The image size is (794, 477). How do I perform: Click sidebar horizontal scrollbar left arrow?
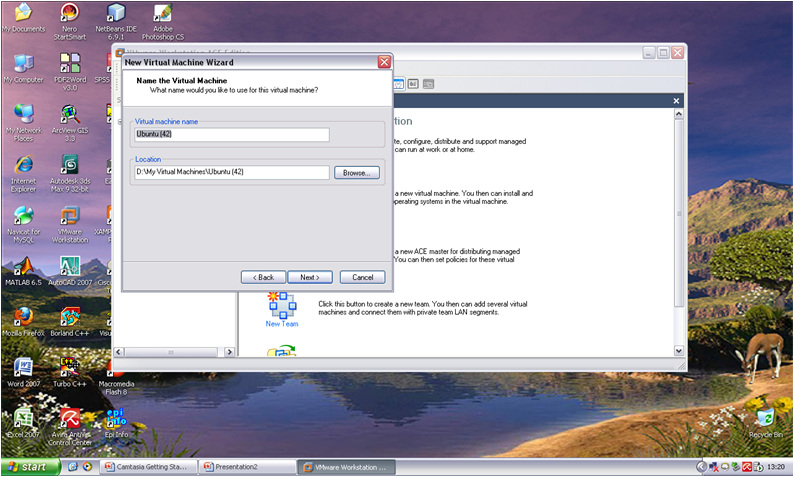tap(119, 352)
